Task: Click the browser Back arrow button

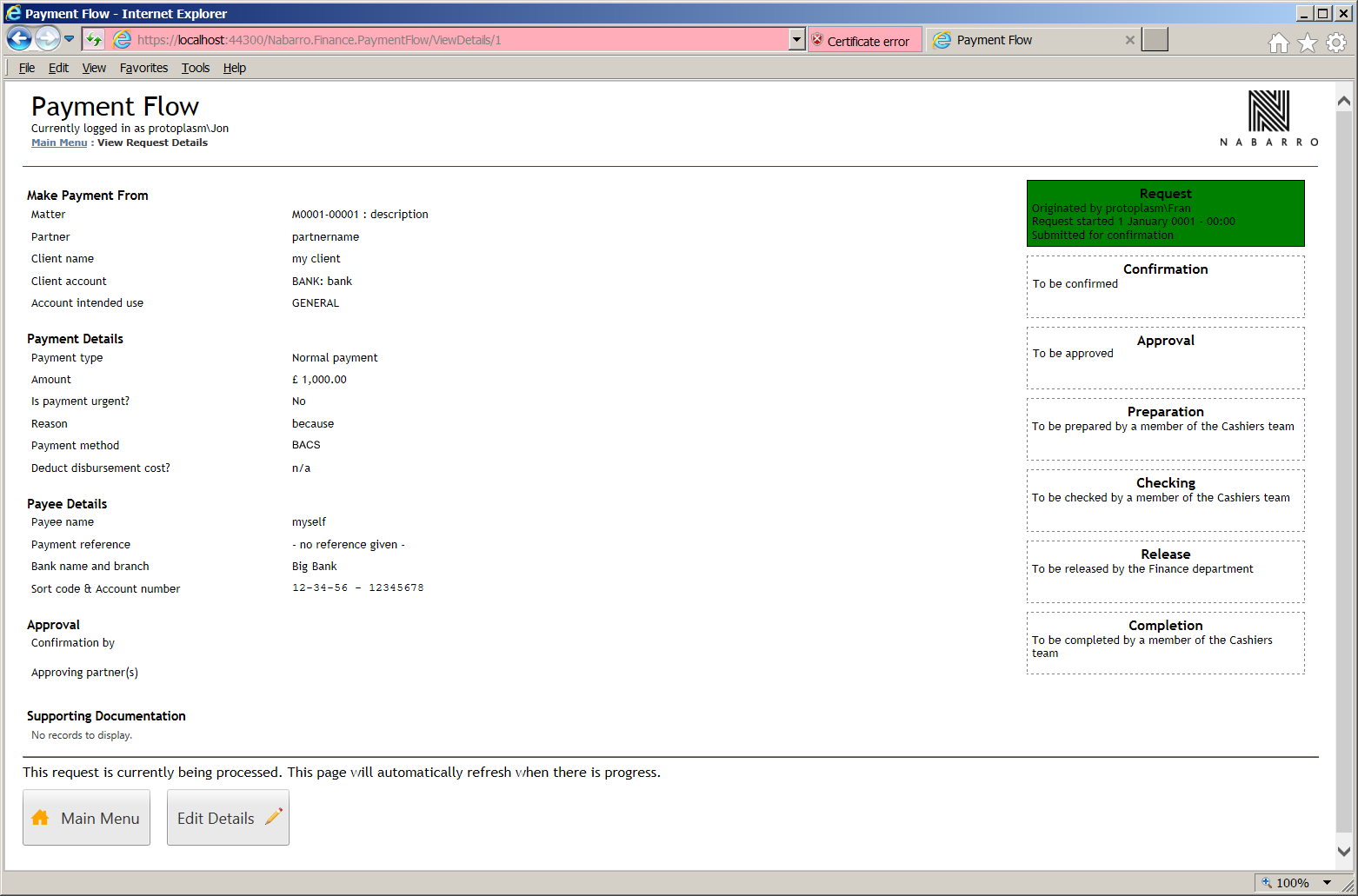Action: point(19,38)
